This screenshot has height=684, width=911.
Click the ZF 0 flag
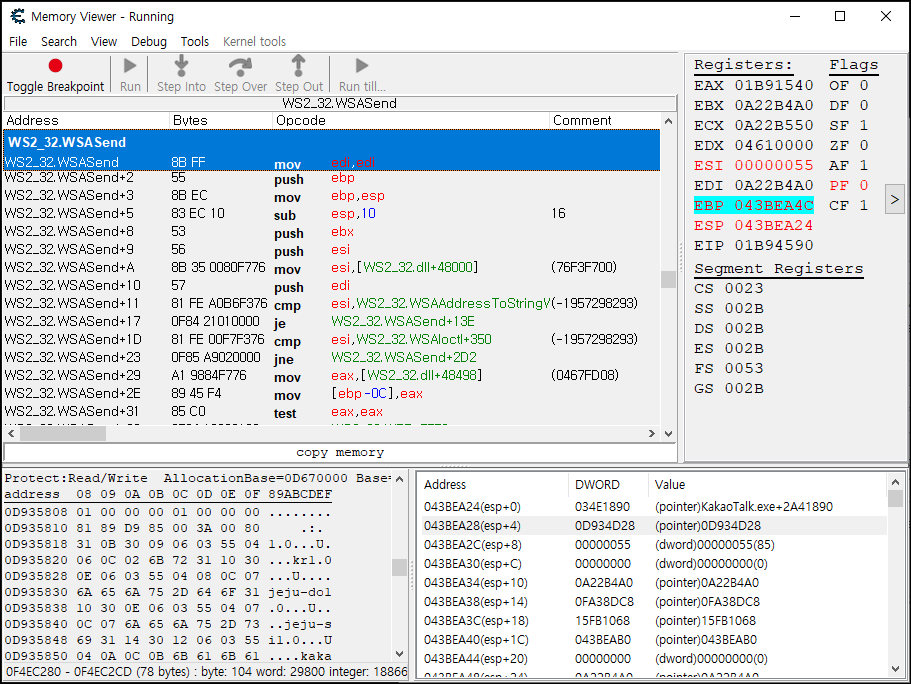(849, 145)
